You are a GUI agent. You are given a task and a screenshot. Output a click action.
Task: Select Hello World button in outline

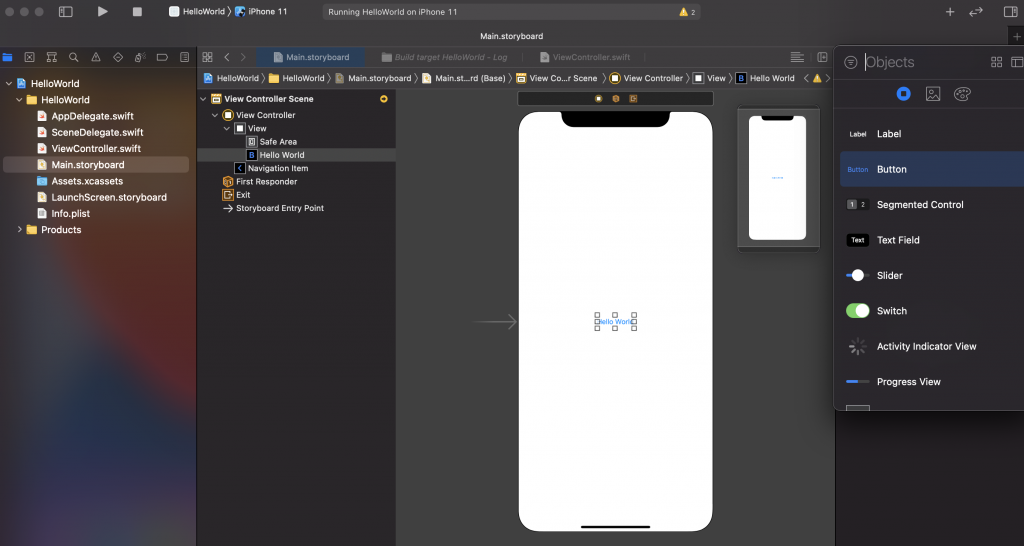296,155
